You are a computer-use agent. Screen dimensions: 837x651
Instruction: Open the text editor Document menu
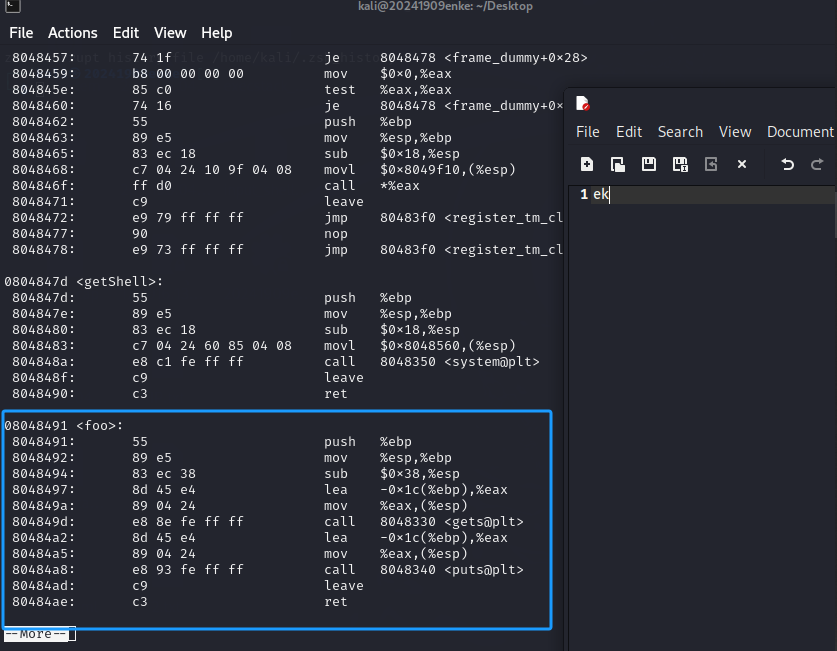tap(800, 132)
